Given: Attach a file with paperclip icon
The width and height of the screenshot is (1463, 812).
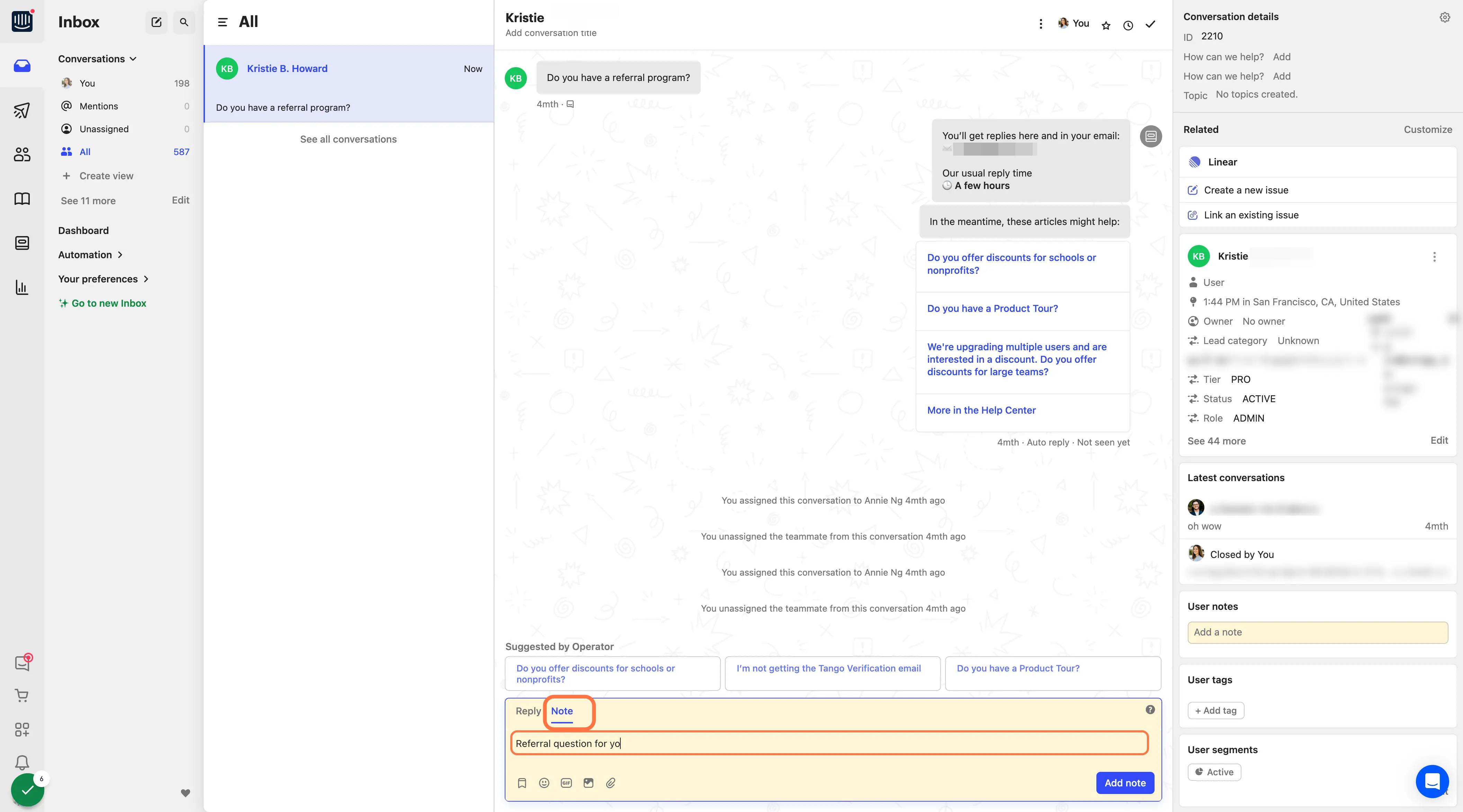Looking at the screenshot, I should (611, 783).
